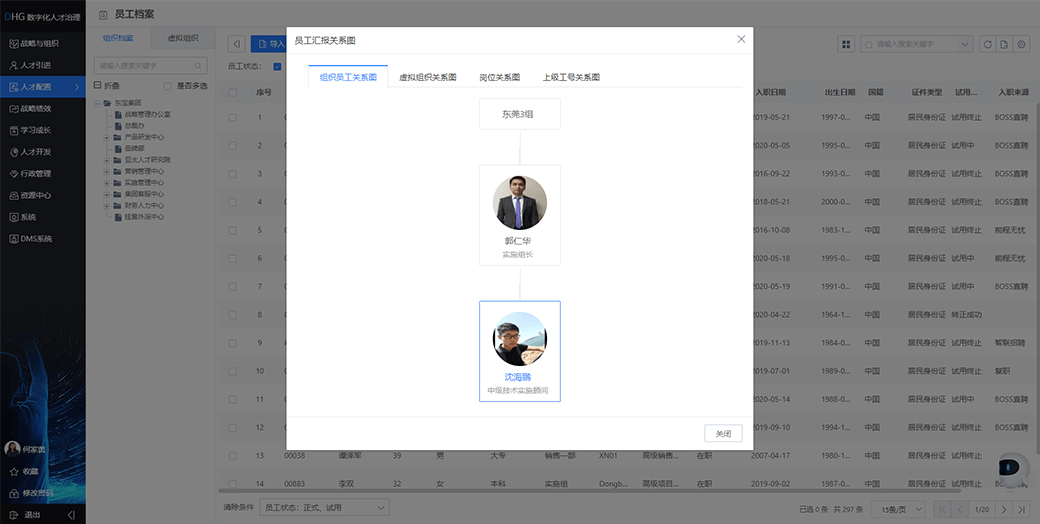Screen dimensions: 1040x524
Task: Open 战略与组织 sidebar menu icon
Action: (14, 43)
